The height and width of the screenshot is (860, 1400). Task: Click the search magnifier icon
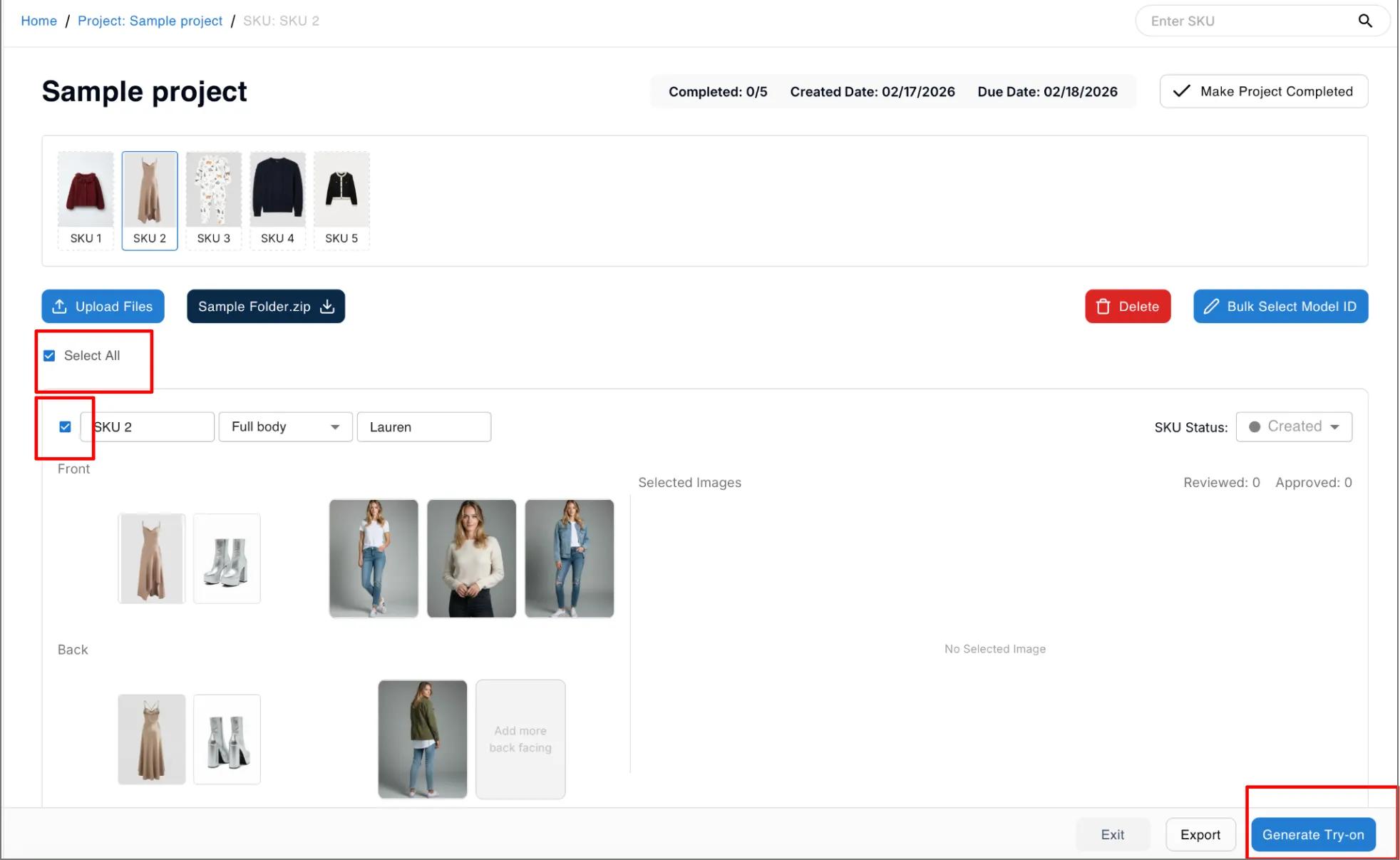point(1364,21)
